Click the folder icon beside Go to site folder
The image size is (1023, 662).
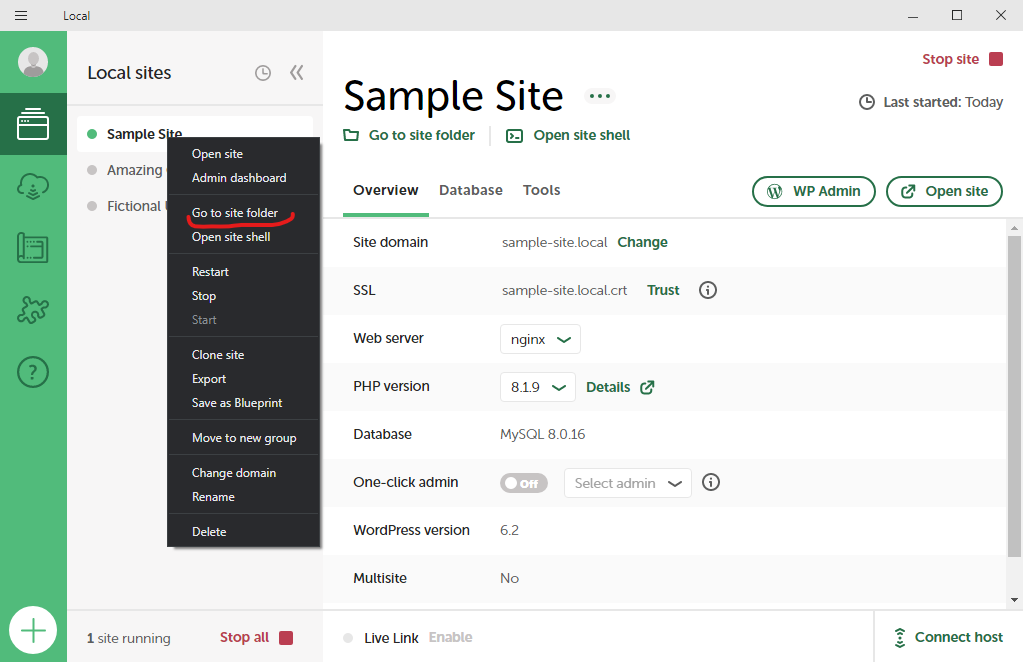click(x=351, y=135)
